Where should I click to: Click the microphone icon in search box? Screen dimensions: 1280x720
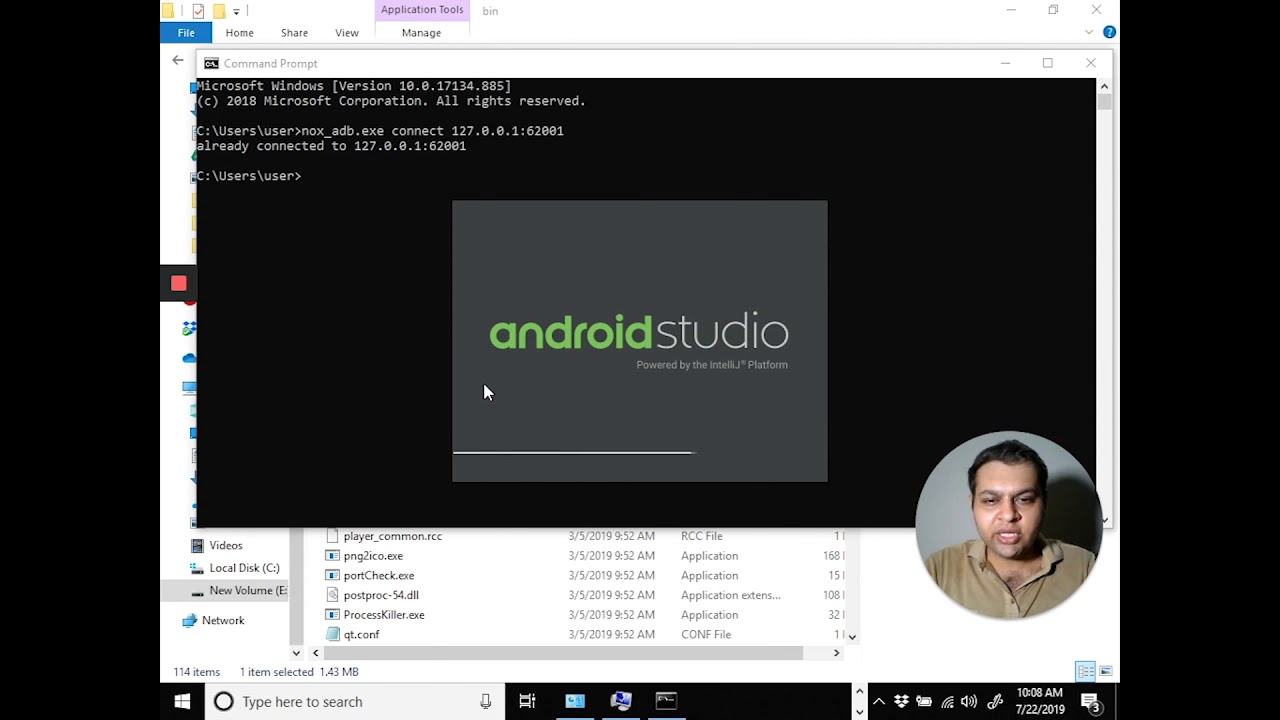(x=486, y=702)
